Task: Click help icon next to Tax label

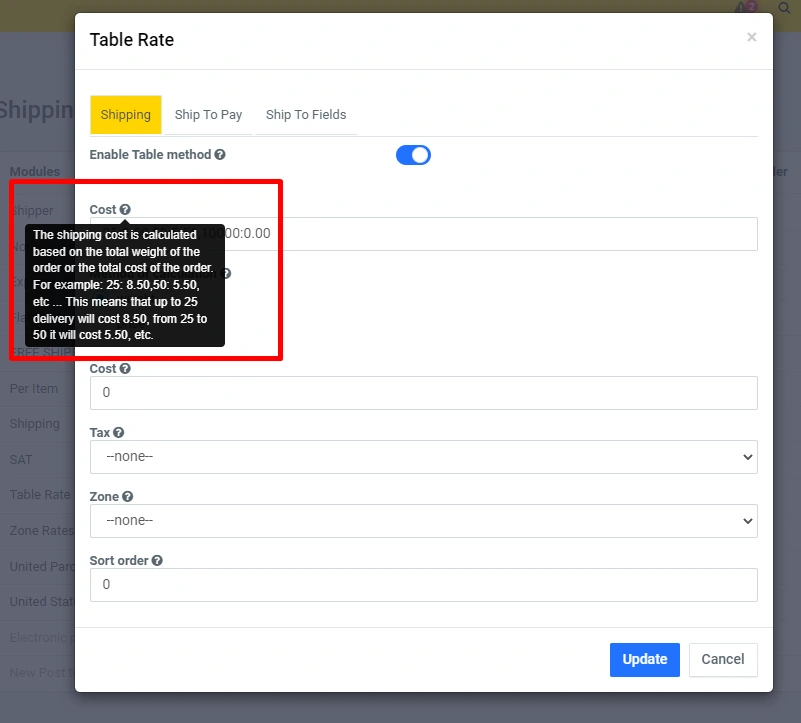Action: click(x=119, y=433)
